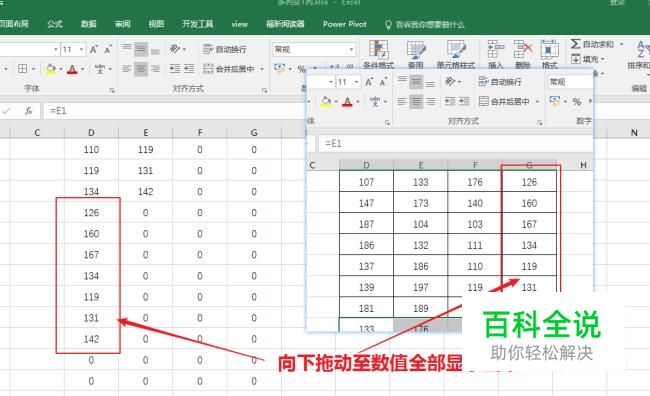Image resolution: width=650 pixels, height=396 pixels.
Task: Click the yellow fill color button in inset ribbon
Action: point(326,101)
